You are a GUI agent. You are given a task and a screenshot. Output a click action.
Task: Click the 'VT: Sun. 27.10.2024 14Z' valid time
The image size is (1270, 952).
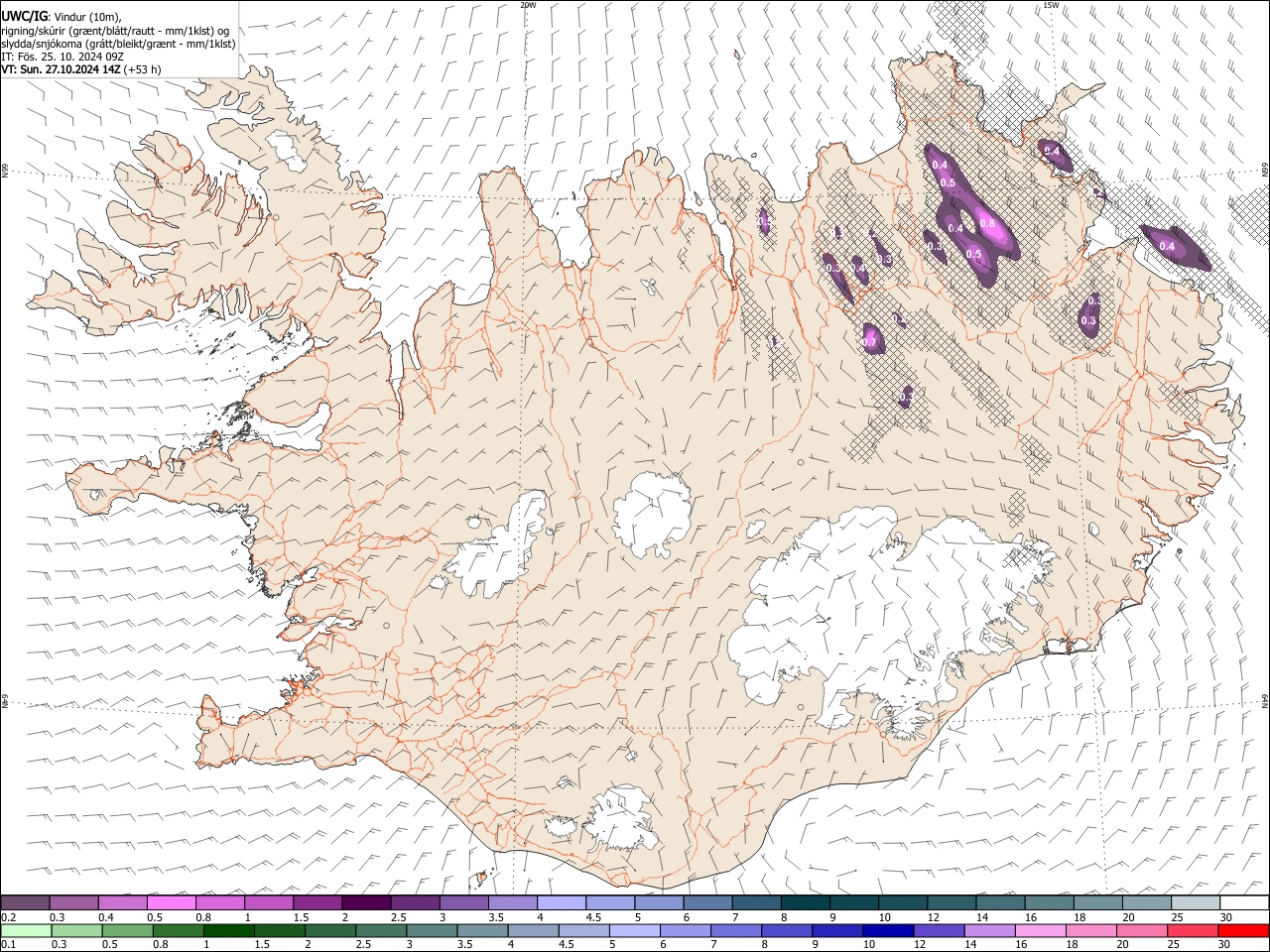point(62,69)
